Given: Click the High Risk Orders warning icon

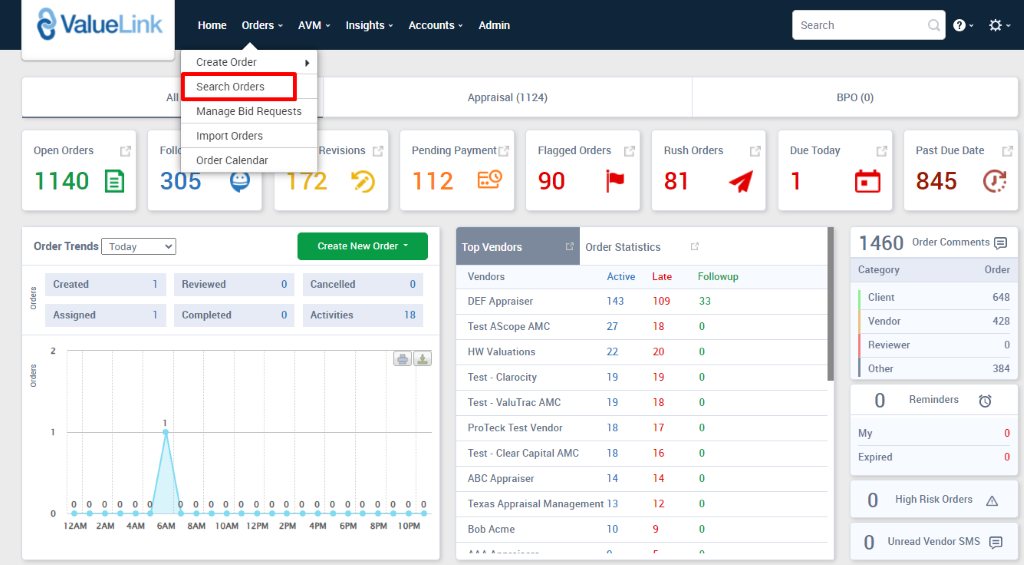Looking at the screenshot, I should (x=992, y=500).
